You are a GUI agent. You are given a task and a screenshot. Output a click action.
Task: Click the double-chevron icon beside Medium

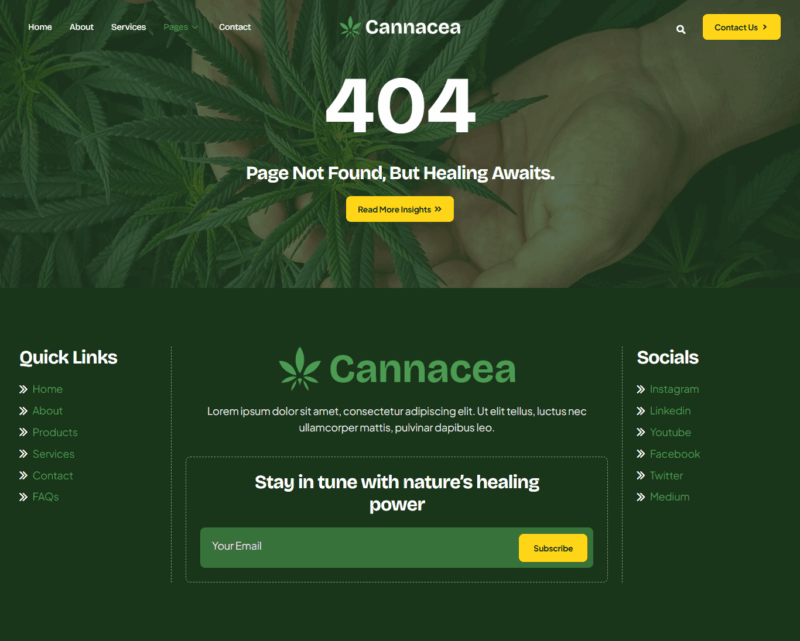pos(641,497)
